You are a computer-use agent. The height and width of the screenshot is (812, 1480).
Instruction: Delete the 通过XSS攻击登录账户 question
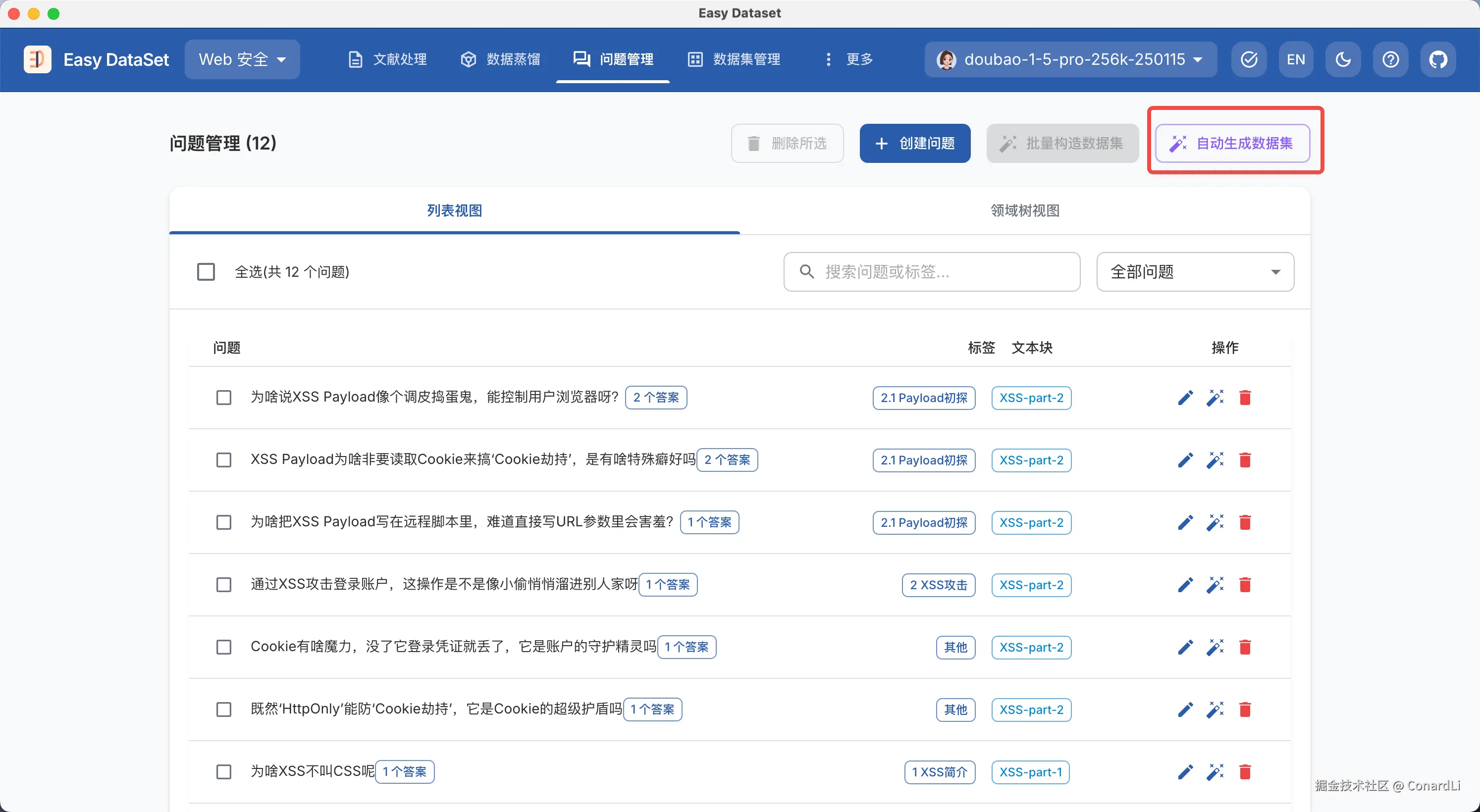click(x=1244, y=585)
